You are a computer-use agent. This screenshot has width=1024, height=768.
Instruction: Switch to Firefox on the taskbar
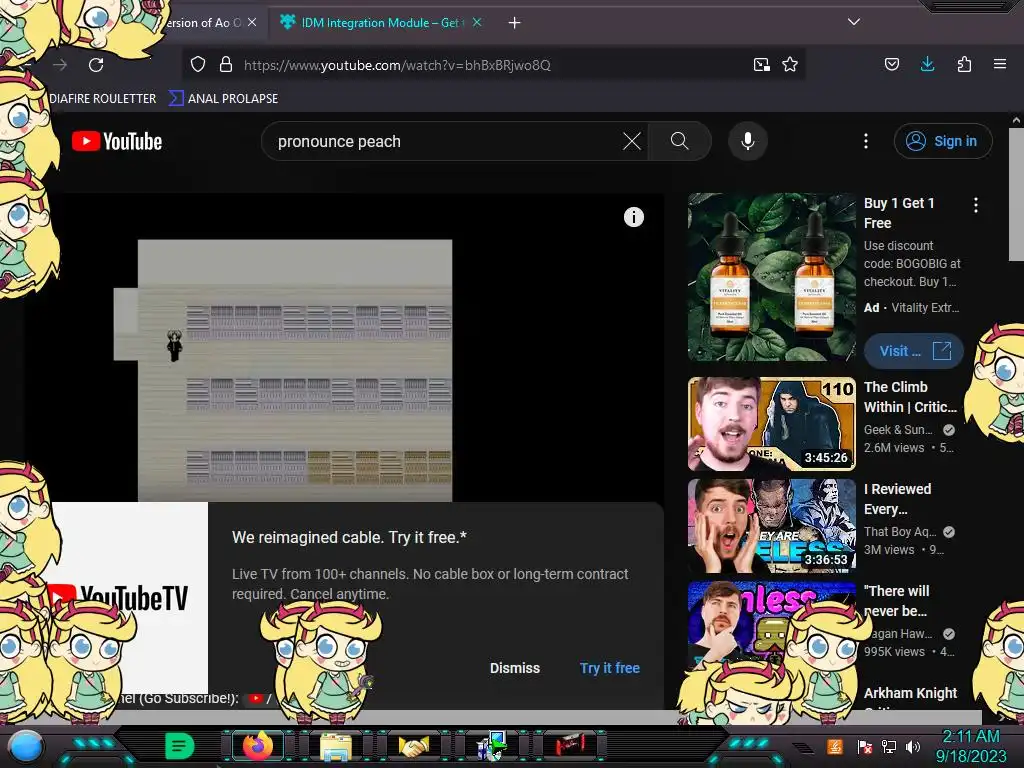click(257, 746)
